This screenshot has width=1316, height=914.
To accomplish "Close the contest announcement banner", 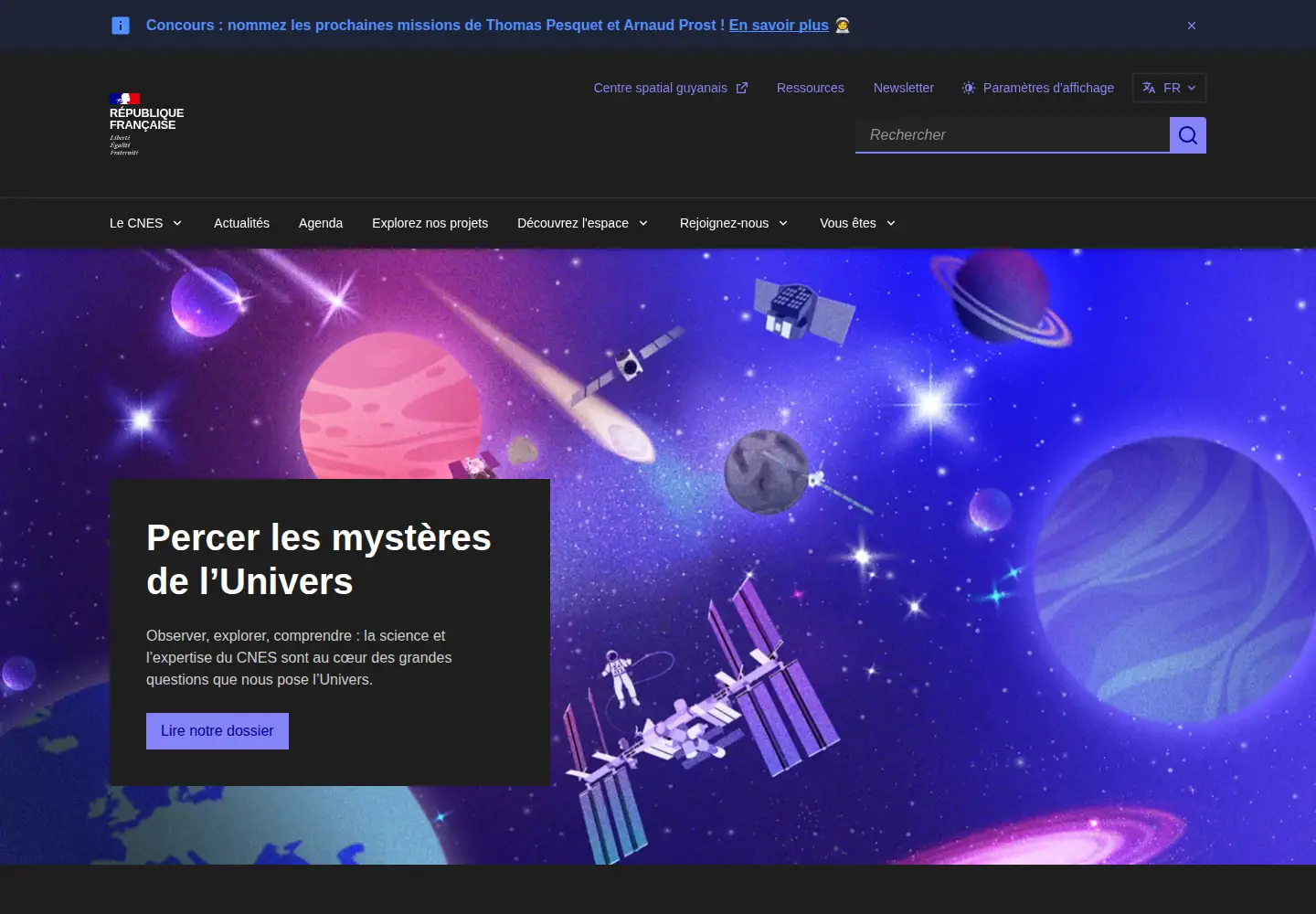I will tap(1192, 26).
